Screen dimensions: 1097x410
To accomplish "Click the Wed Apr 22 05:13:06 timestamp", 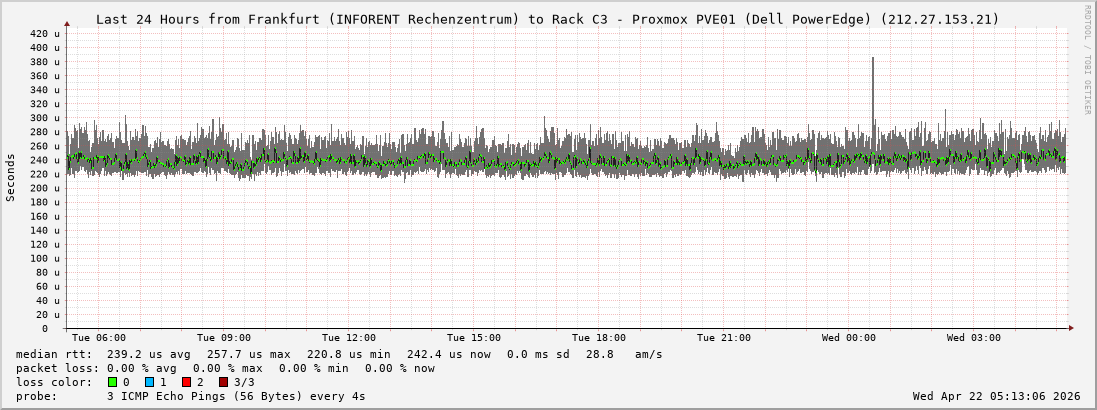I will pyautogui.click(x=996, y=396).
